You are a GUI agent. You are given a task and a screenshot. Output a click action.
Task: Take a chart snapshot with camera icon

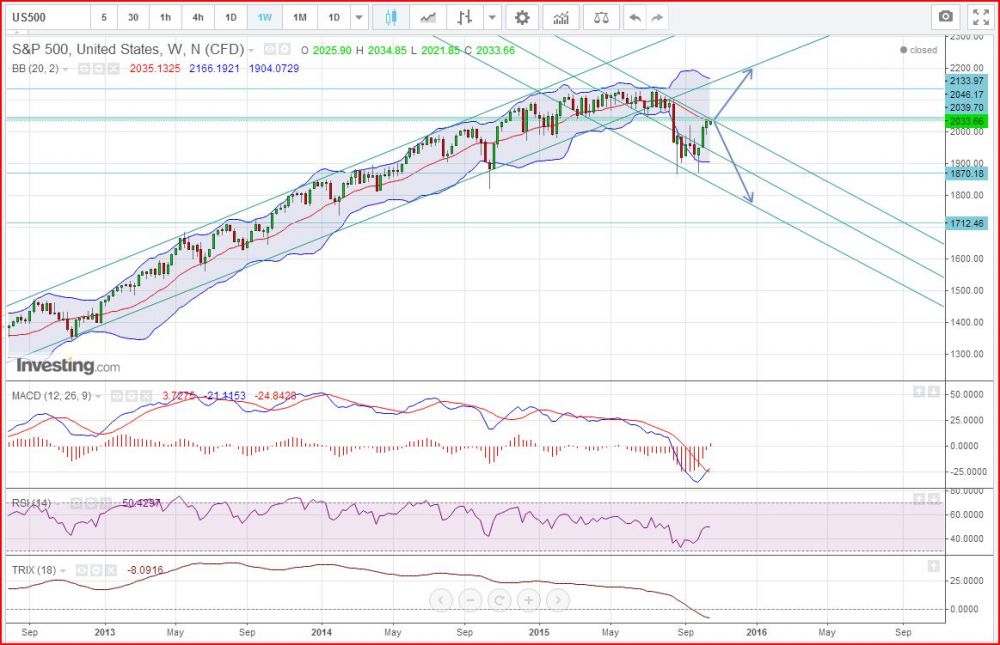pos(944,17)
